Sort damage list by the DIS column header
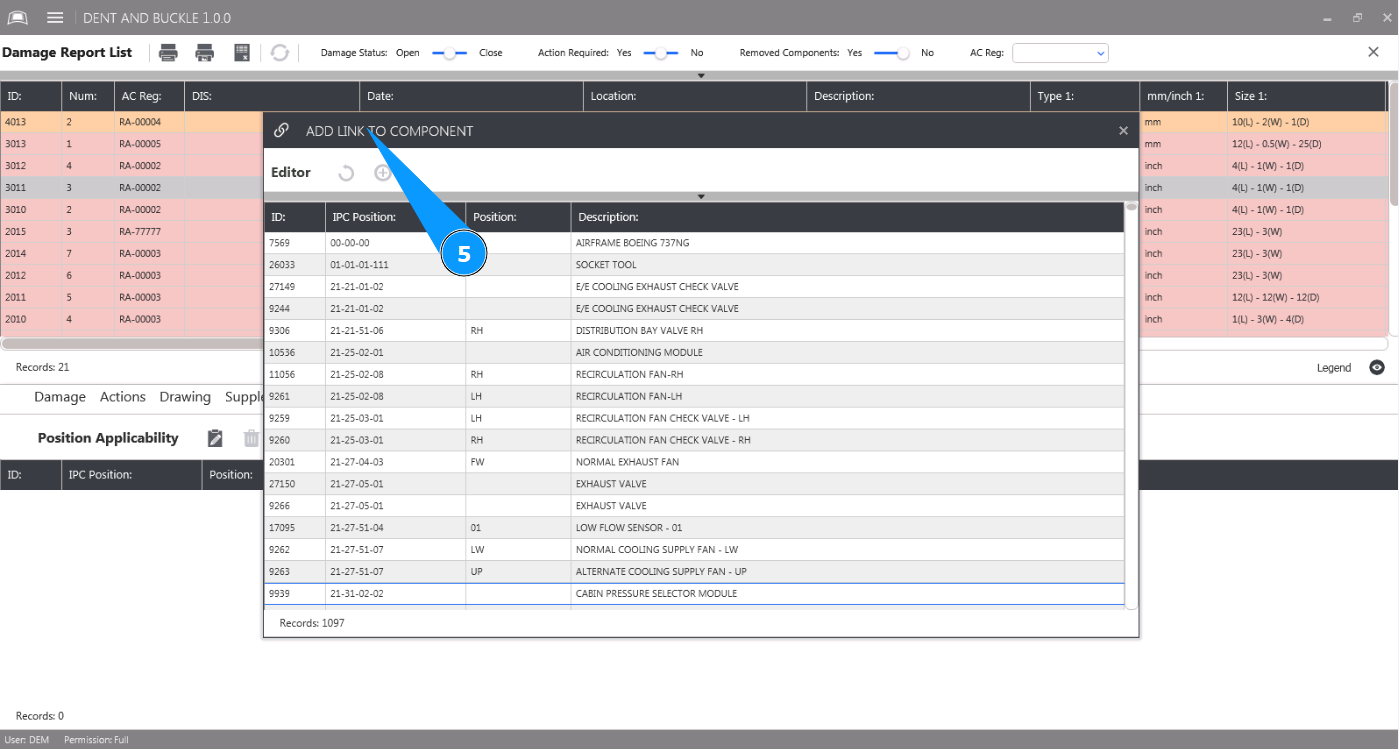This screenshot has width=1399, height=749. [x=272, y=96]
